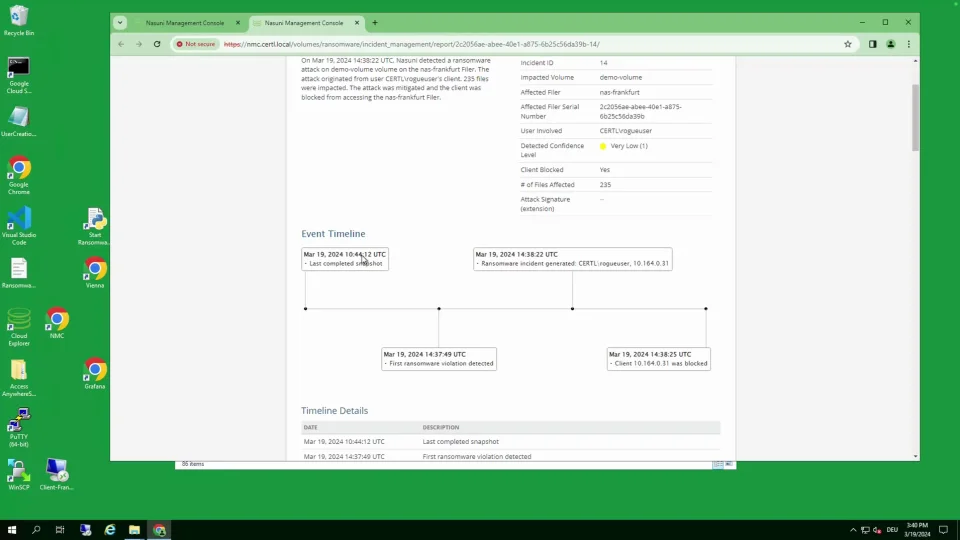Open the Windows Start menu
Screen dimensions: 960x540
(12, 530)
